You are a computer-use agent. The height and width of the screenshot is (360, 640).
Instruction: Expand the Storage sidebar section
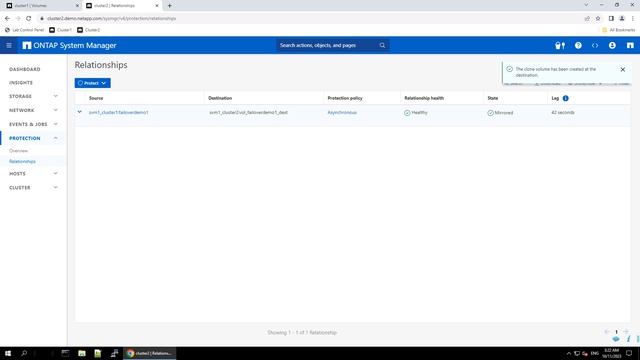56,96
